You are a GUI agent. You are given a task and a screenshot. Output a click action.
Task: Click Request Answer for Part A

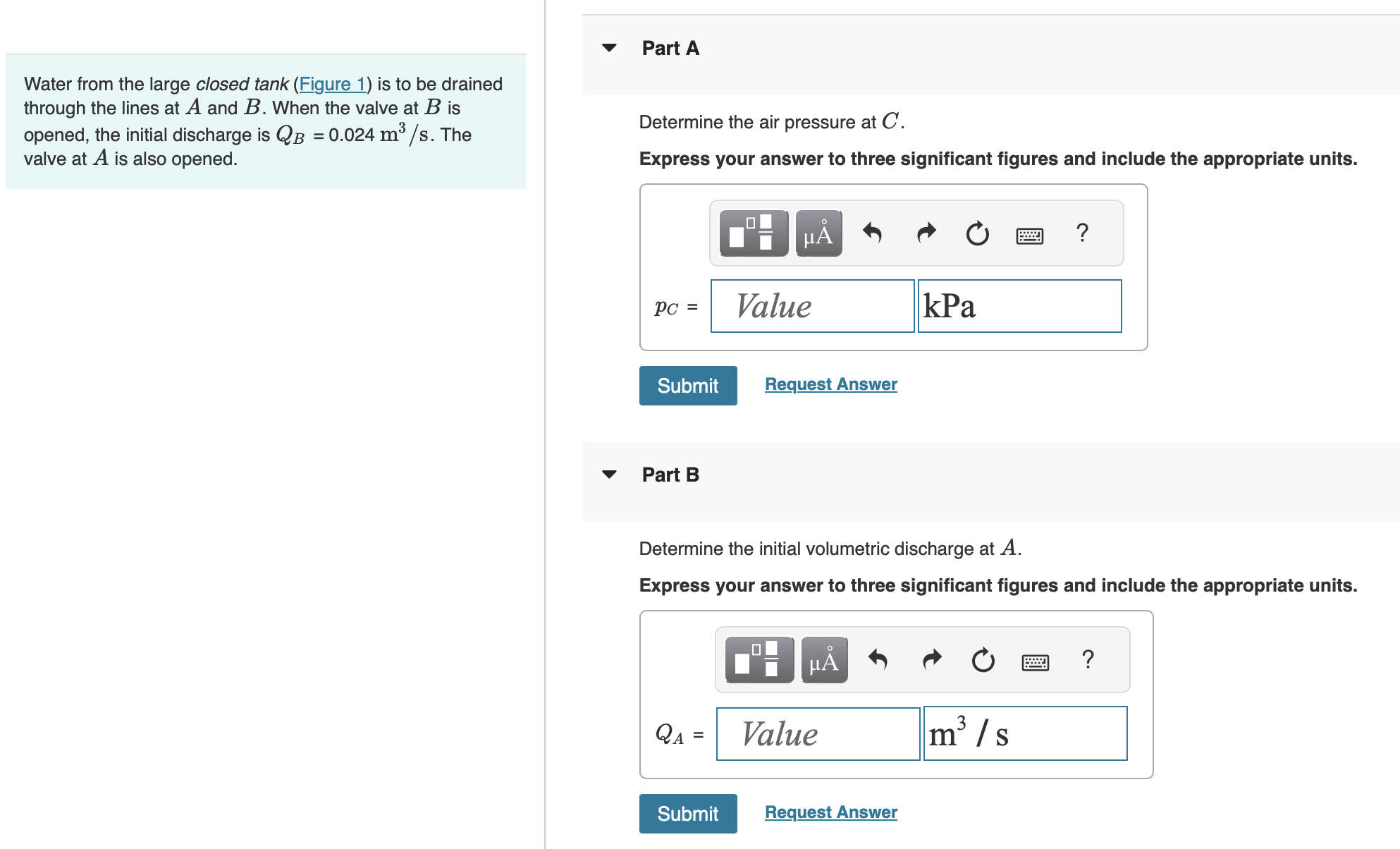click(830, 384)
